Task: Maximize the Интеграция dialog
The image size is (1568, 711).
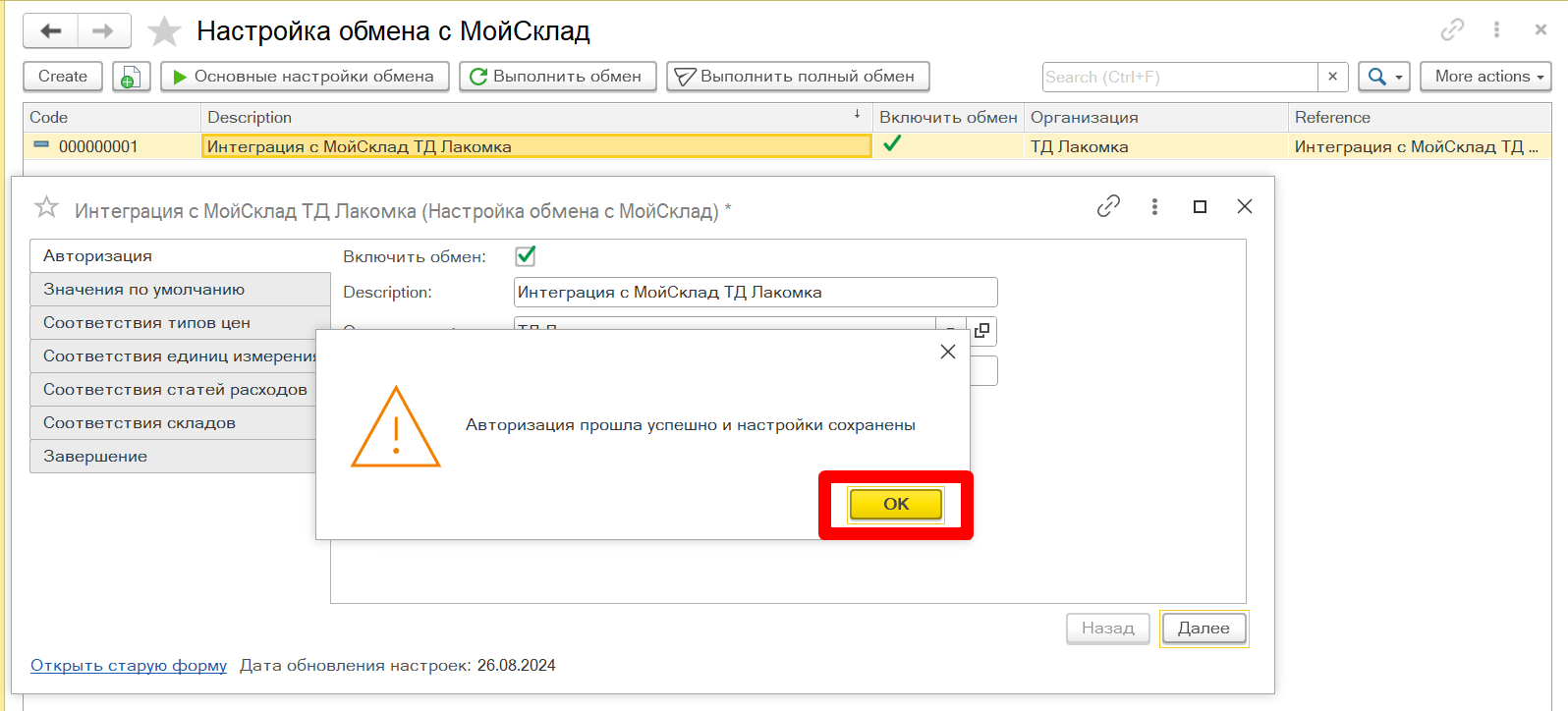Action: [1200, 206]
